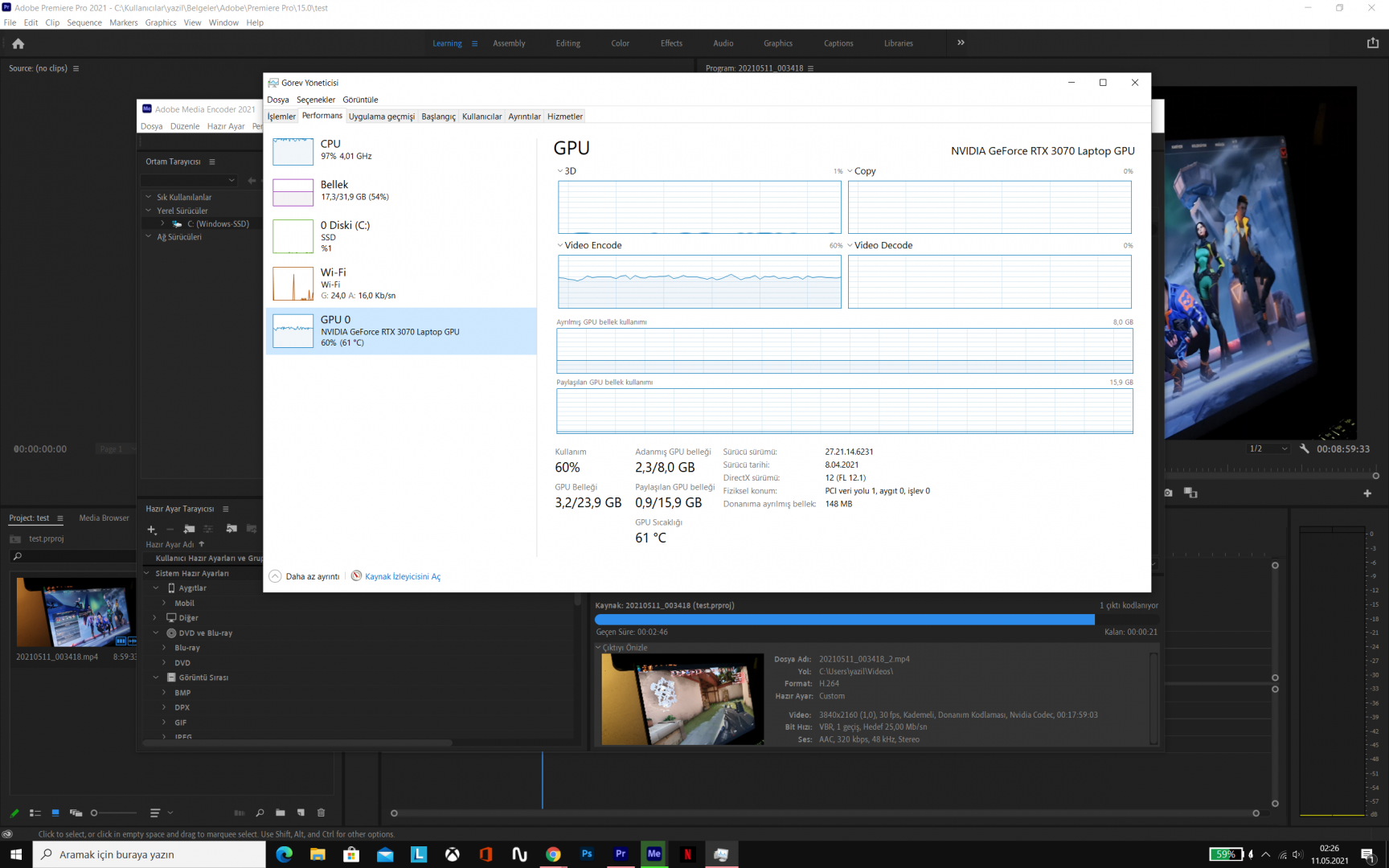Collapse the Çıktıyı Önizle section
Viewport: 1389px width, 868px height.
(x=598, y=647)
